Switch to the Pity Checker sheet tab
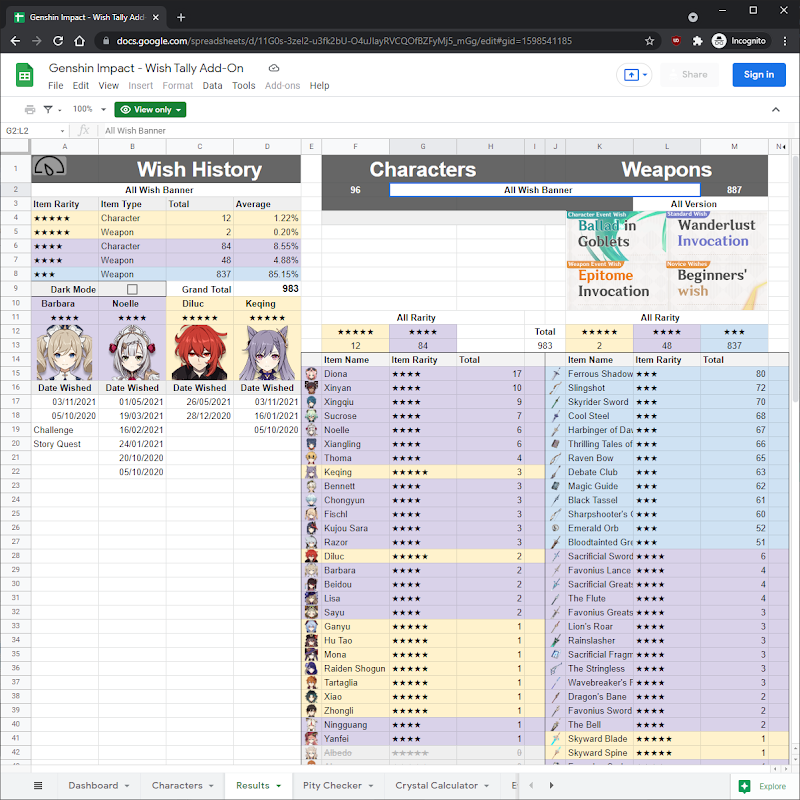Viewport: 800px width, 800px height. [x=332, y=786]
